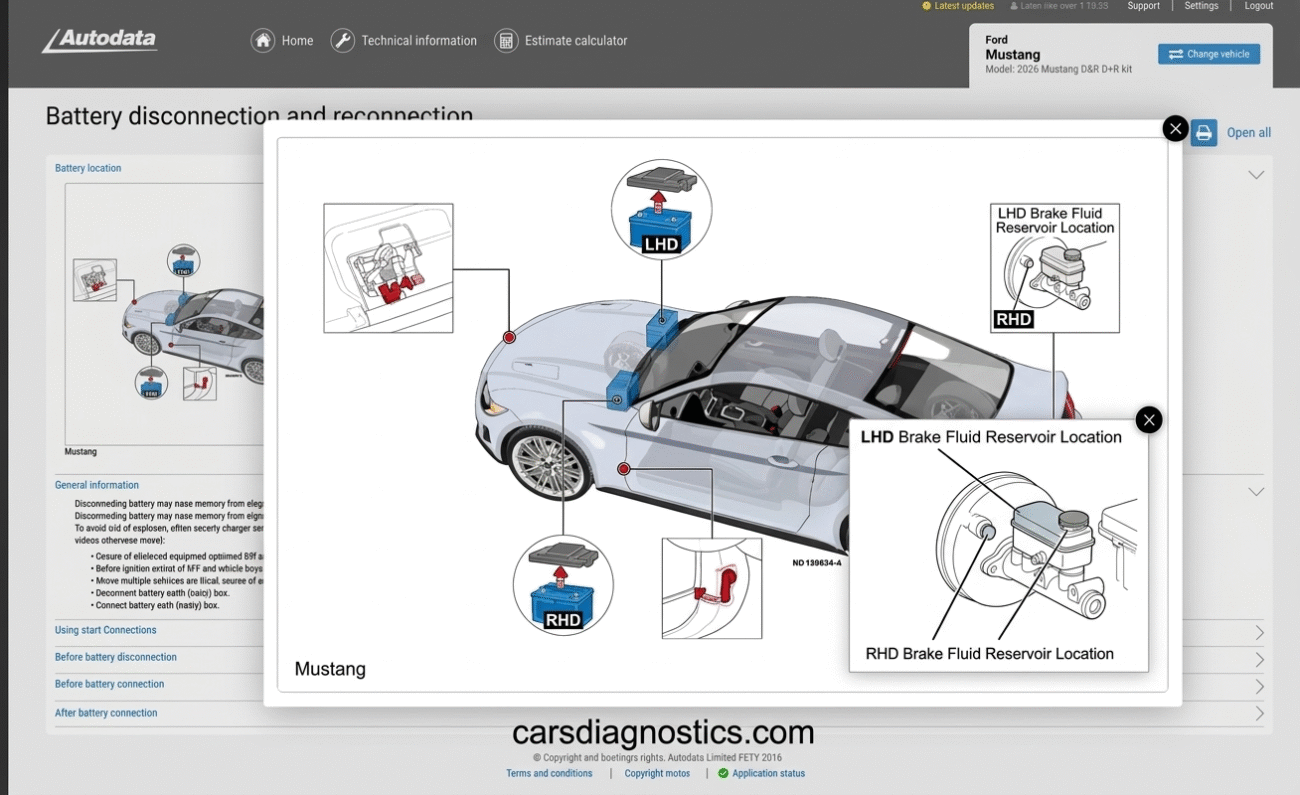
Task: Click the Application status link
Action: click(768, 773)
